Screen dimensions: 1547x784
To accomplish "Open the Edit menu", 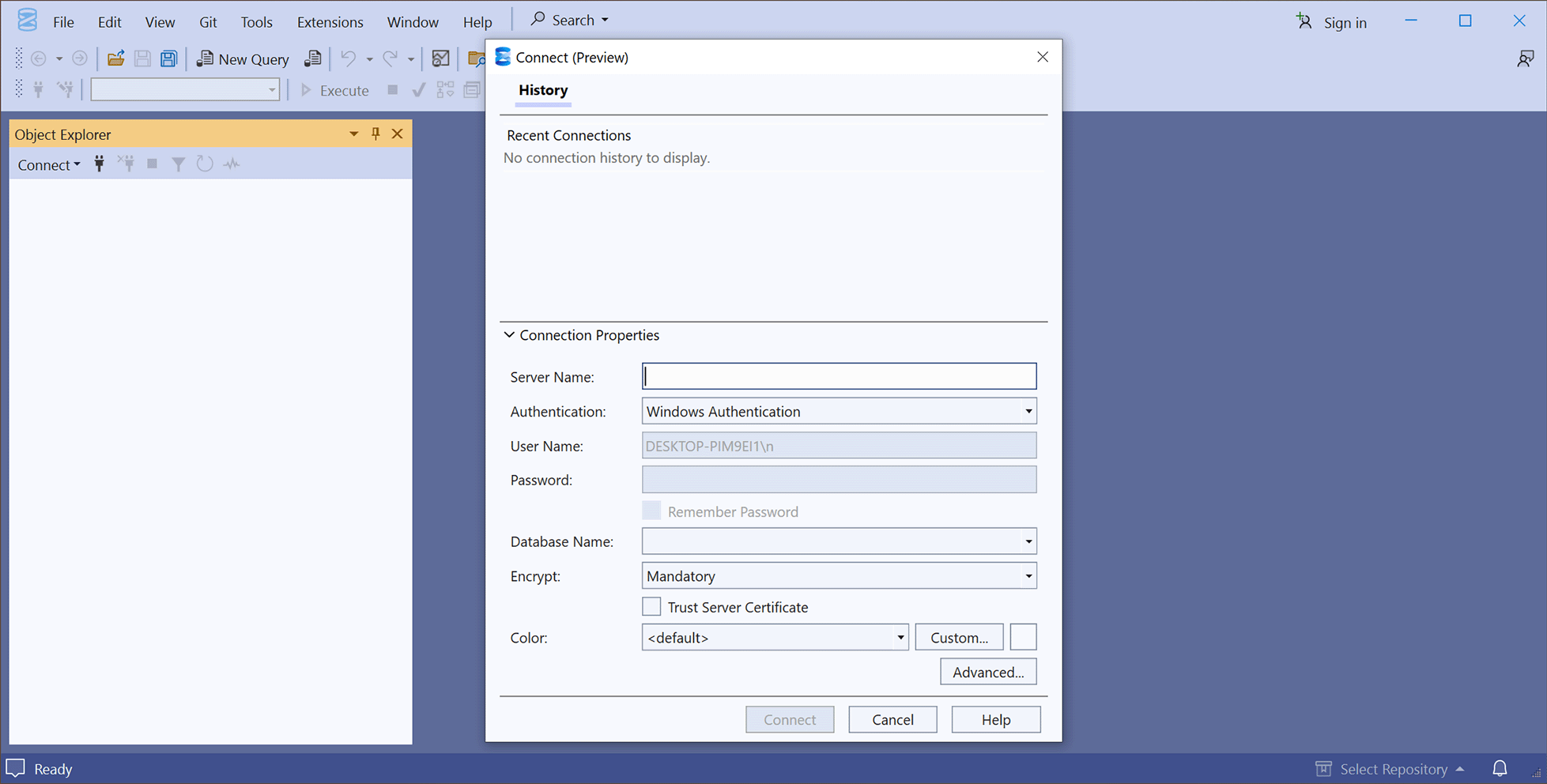I will 110,22.
